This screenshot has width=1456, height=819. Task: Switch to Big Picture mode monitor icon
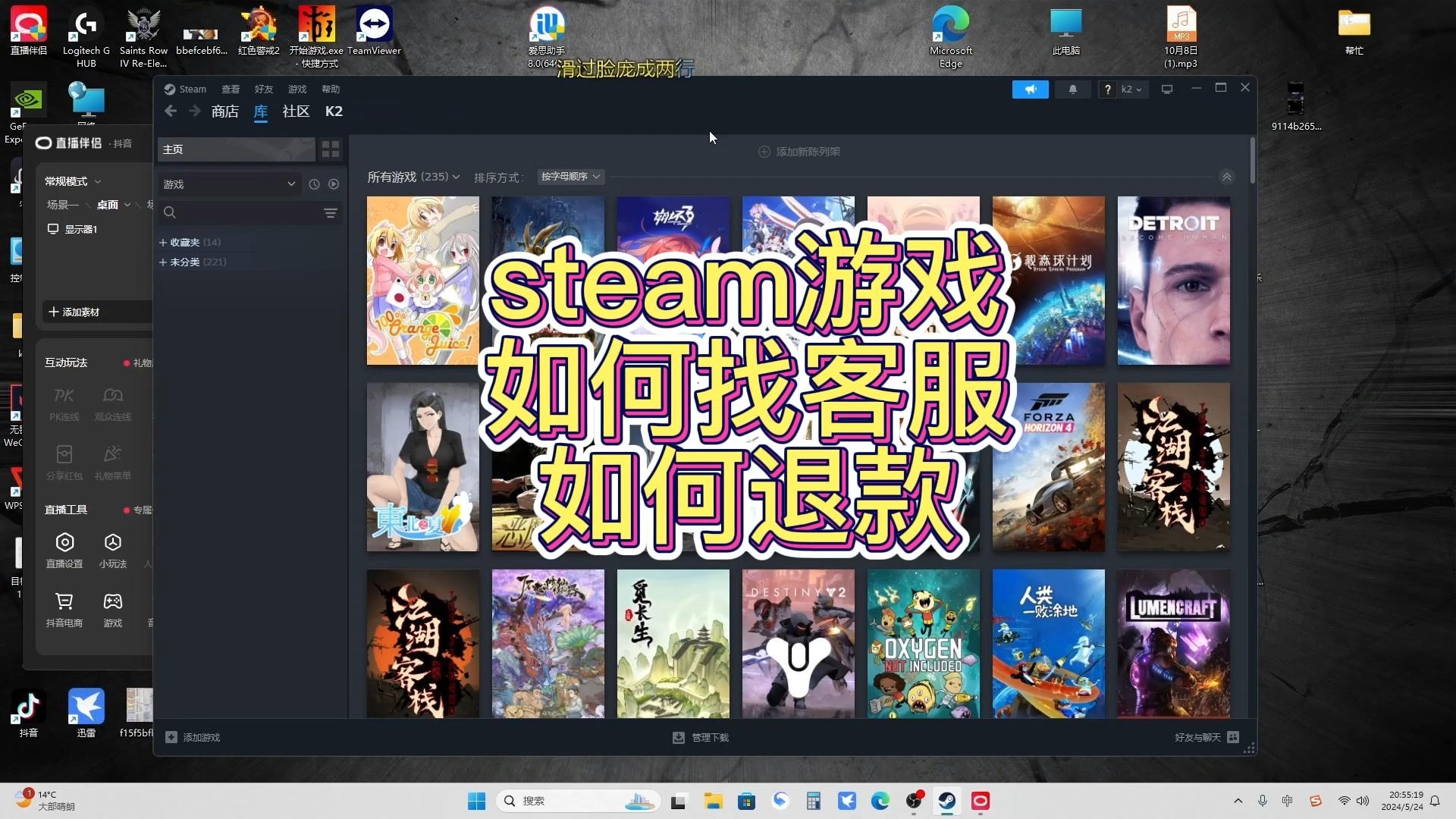(1167, 89)
